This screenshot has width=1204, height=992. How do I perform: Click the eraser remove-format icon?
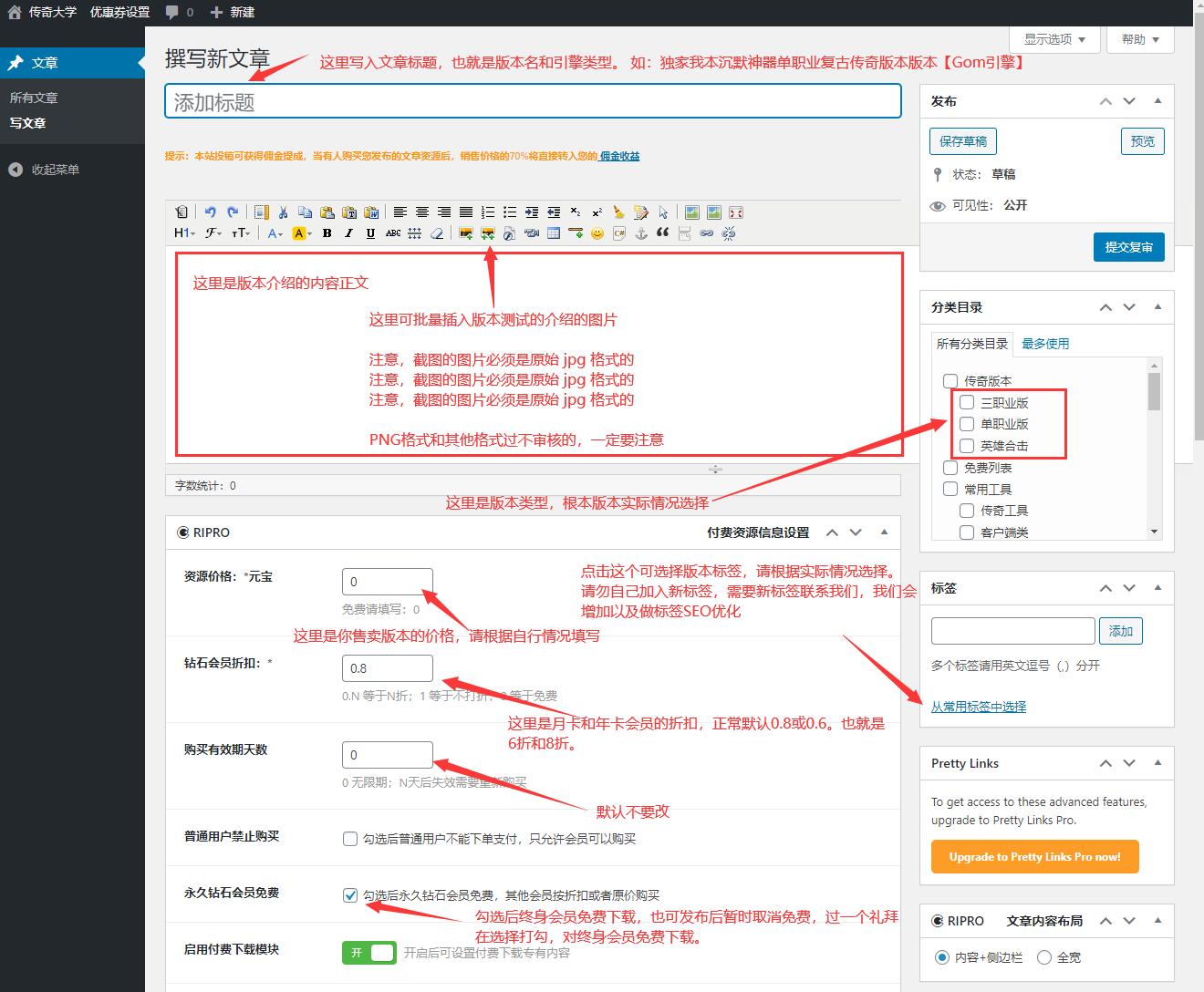437,233
